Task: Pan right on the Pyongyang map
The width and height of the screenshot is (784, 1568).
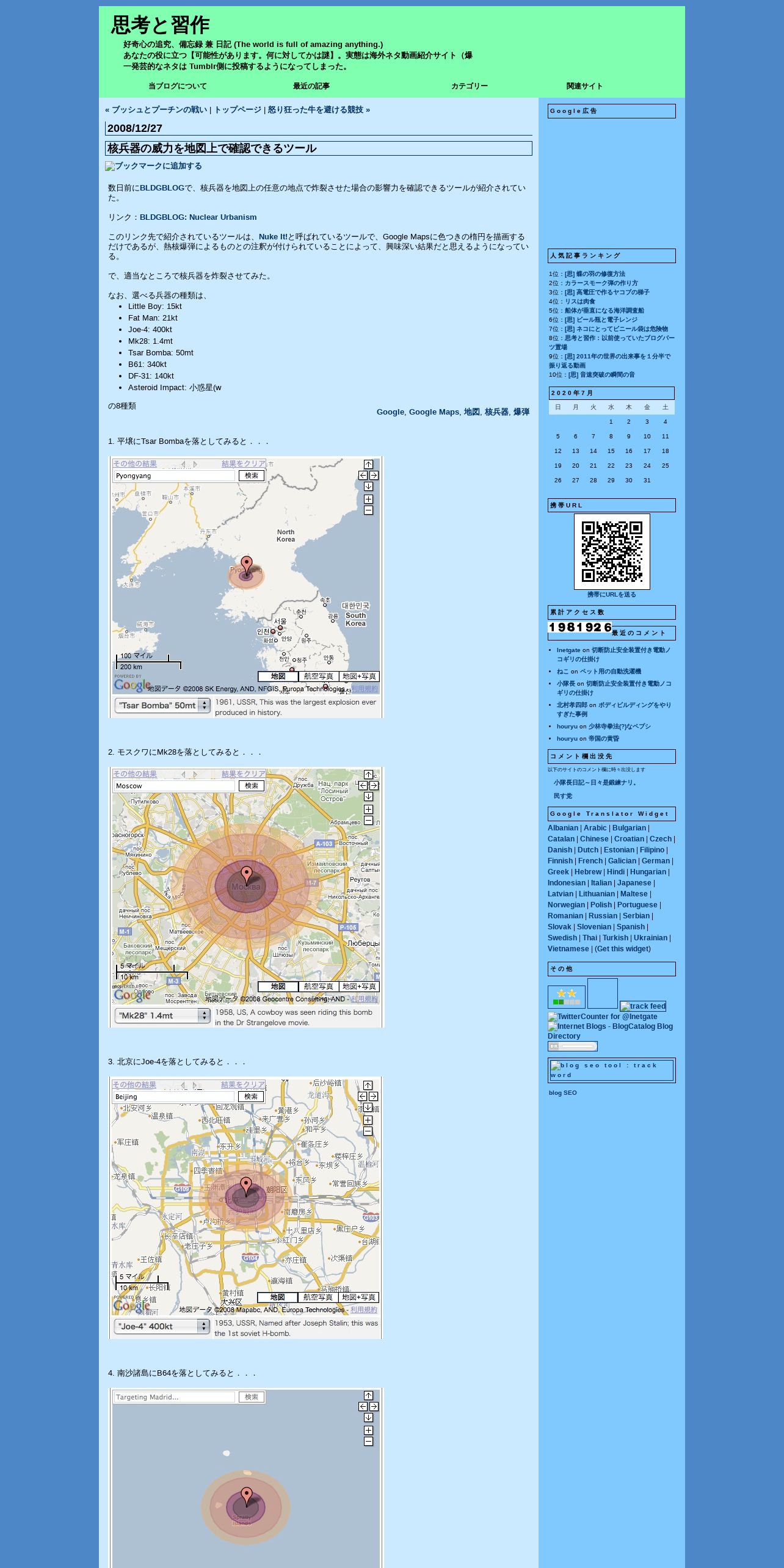Action: coord(374,476)
